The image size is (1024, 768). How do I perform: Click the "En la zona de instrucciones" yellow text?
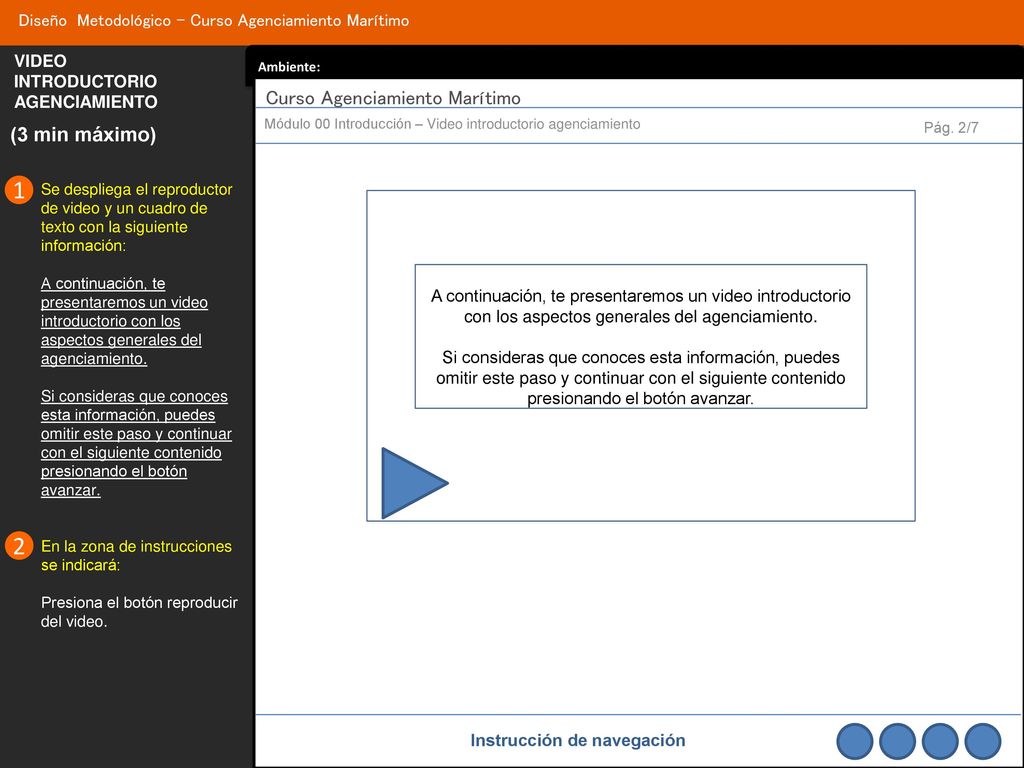point(136,556)
